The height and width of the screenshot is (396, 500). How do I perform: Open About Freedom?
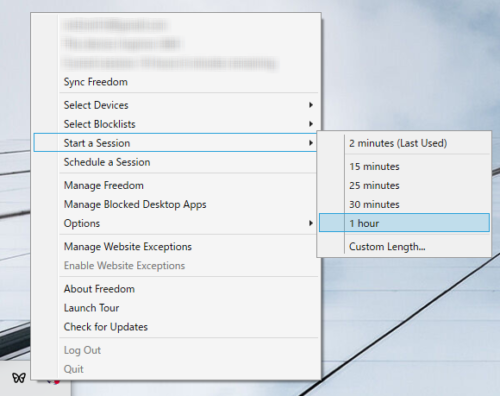(176, 289)
